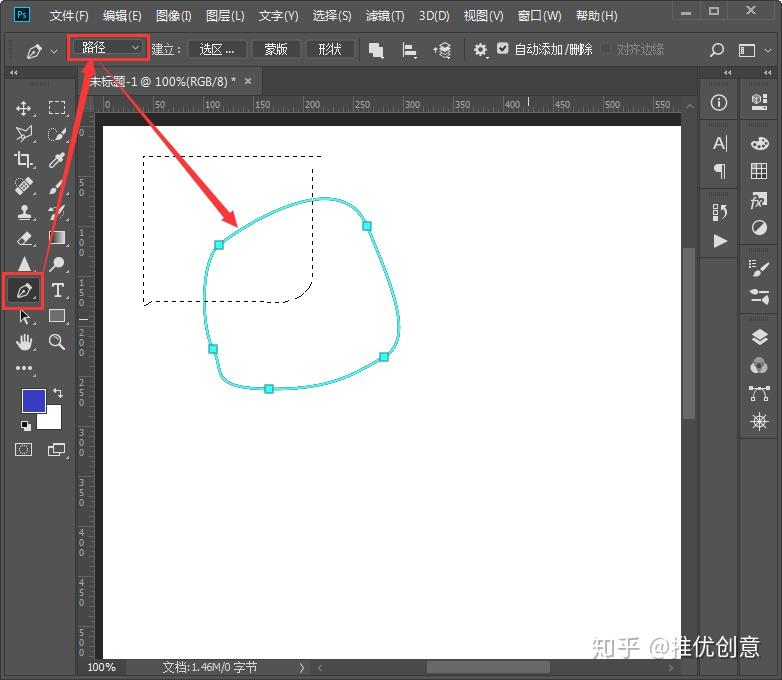Pick the Zoom tool in toolbar
Image resolution: width=782 pixels, height=680 pixels.
click(57, 342)
